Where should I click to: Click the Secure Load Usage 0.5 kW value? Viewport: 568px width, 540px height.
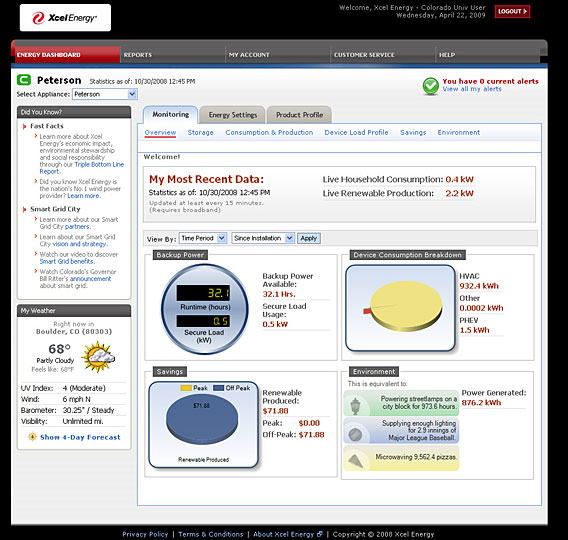275,324
